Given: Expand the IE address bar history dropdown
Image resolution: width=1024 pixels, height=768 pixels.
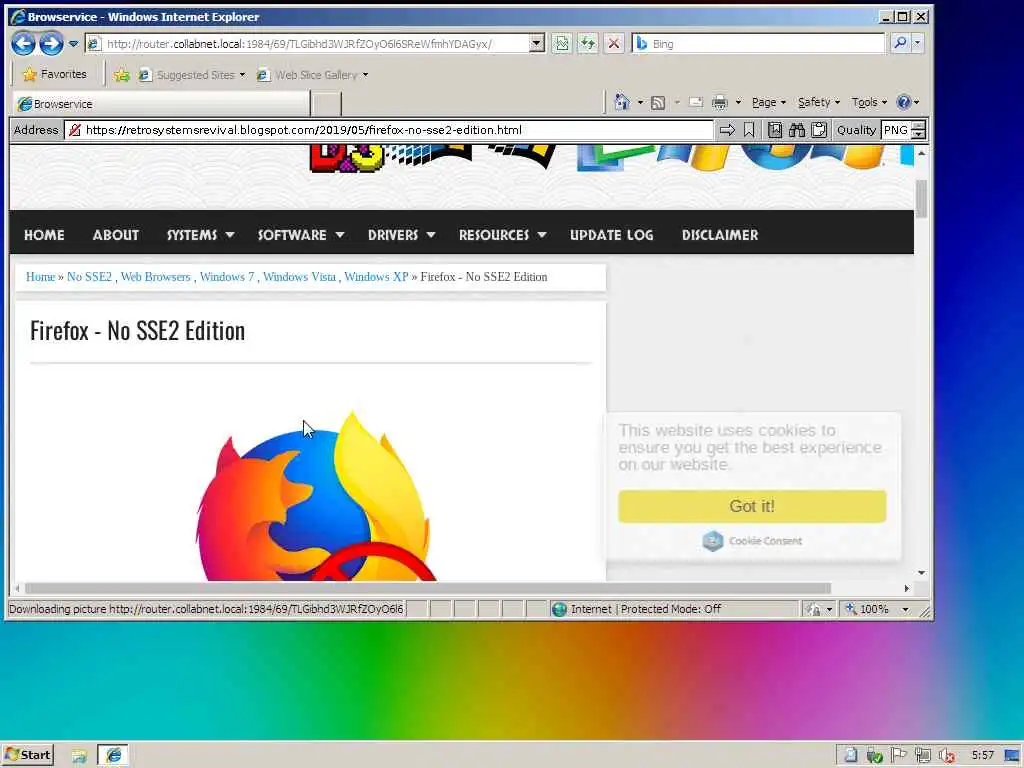Looking at the screenshot, I should 537,44.
